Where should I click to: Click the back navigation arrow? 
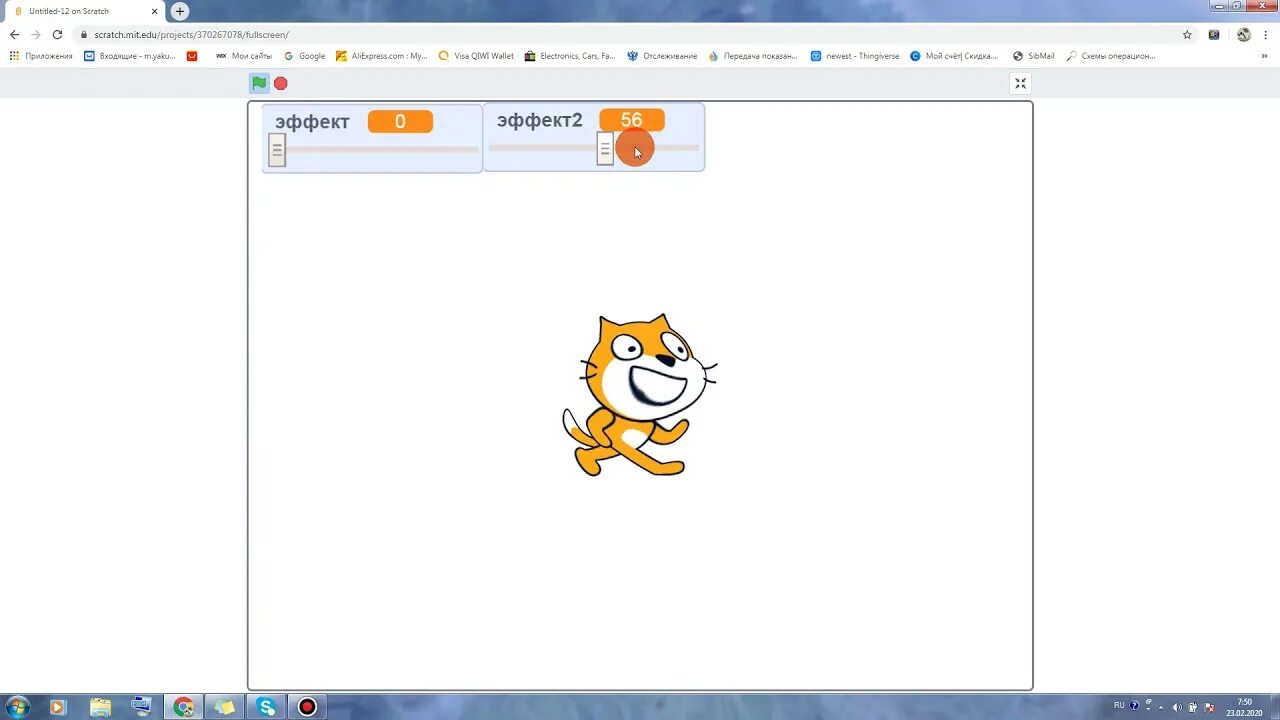pos(13,33)
